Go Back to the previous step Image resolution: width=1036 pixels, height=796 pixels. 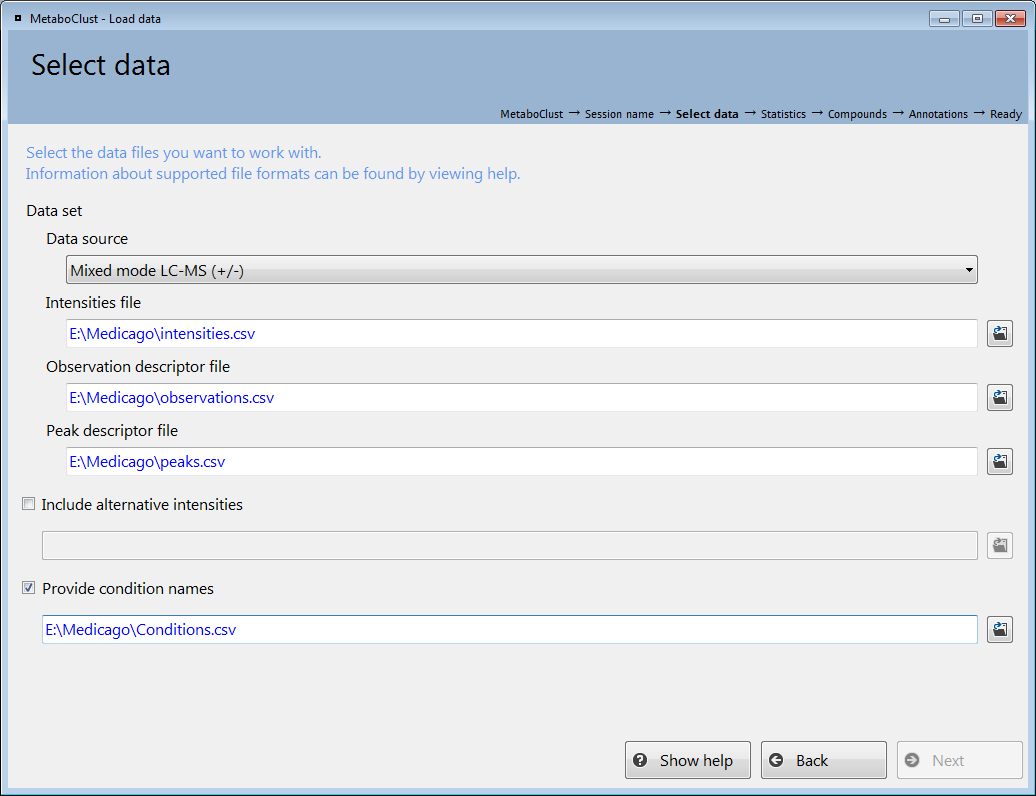(x=823, y=760)
